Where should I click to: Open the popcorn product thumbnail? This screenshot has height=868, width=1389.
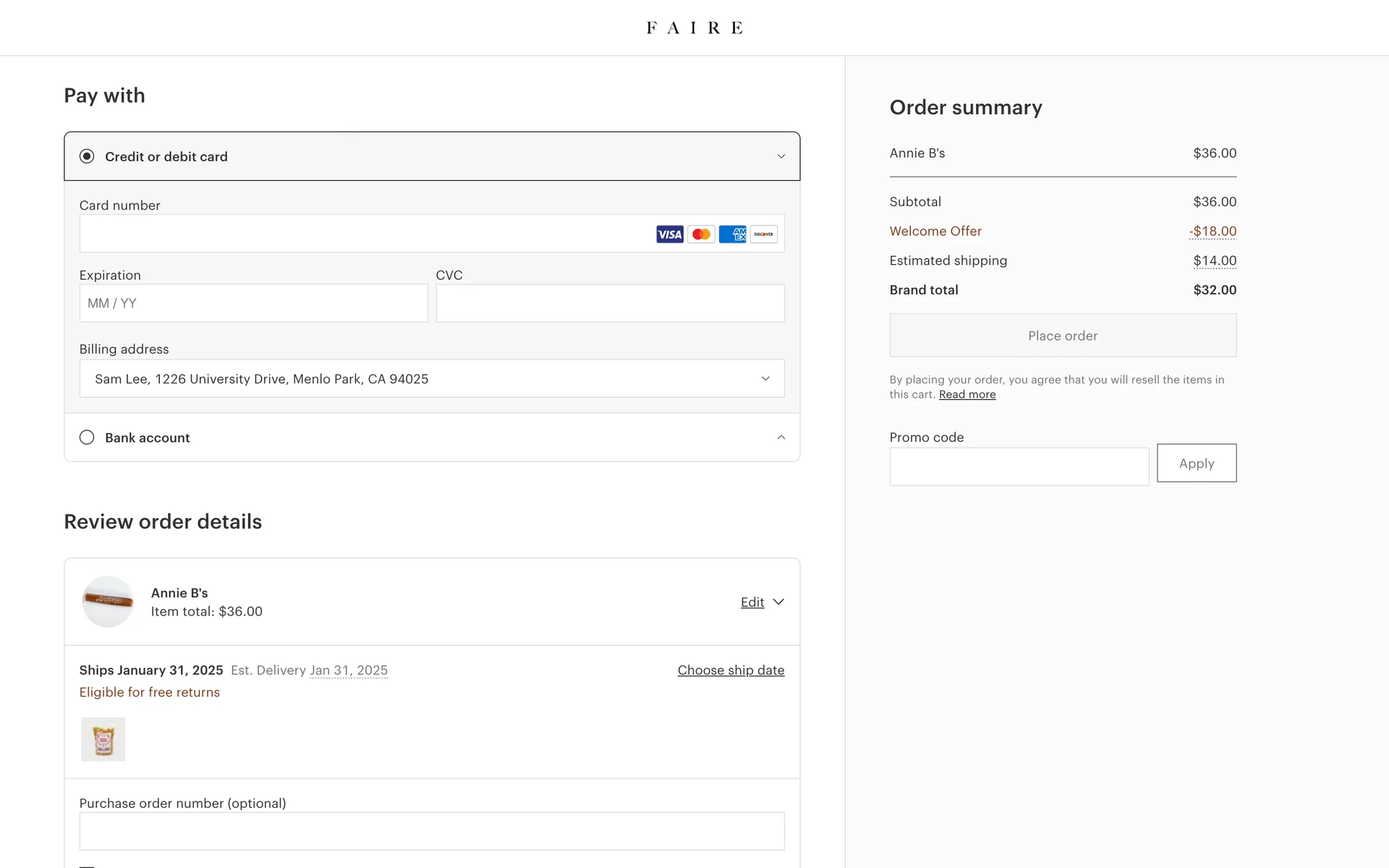[103, 739]
